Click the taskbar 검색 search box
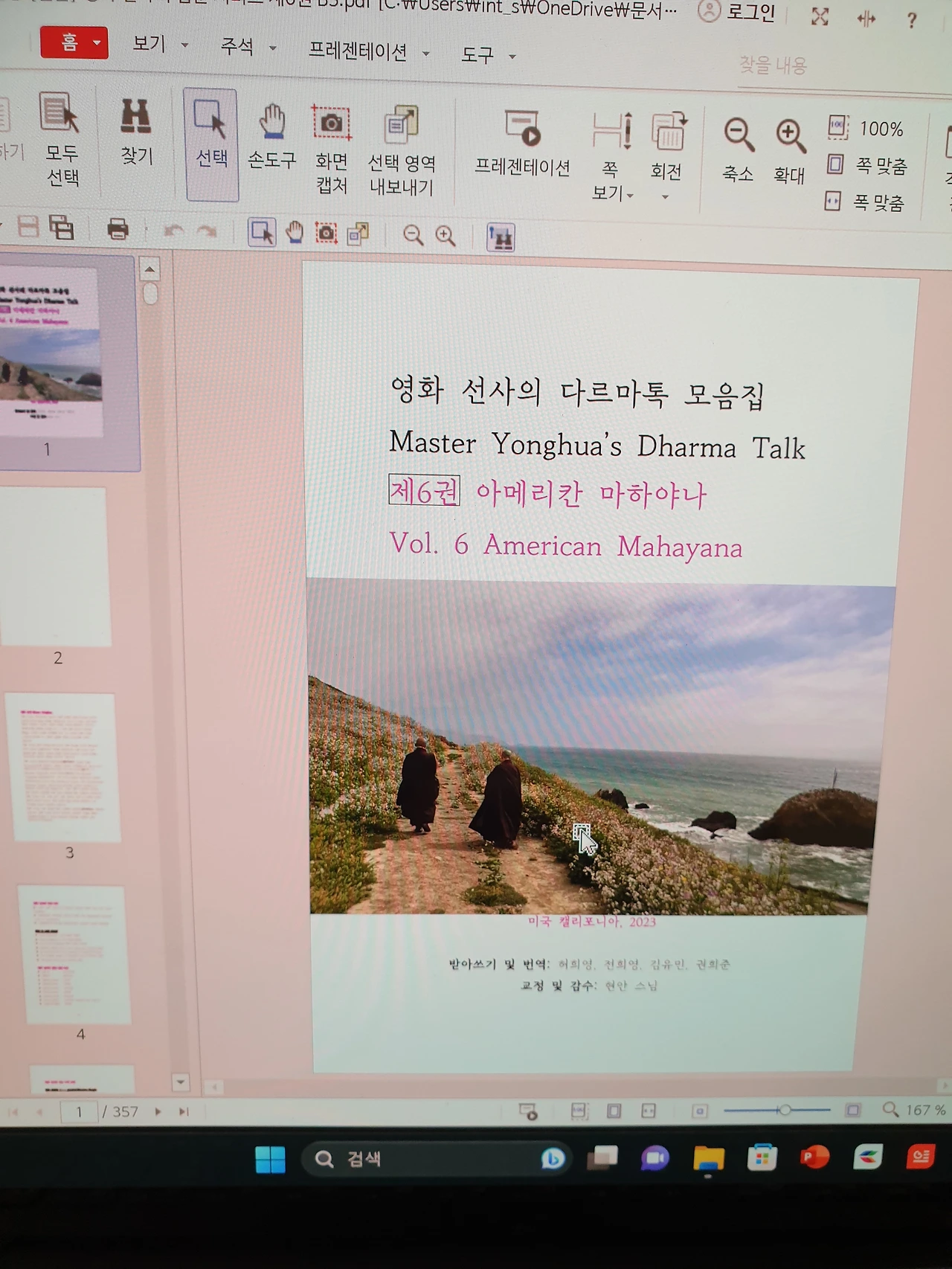 [x=437, y=1159]
